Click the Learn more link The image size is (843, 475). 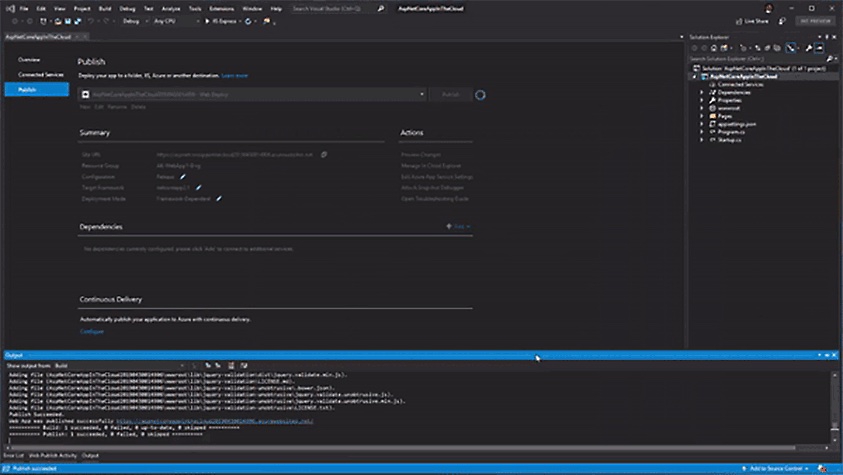coord(235,75)
